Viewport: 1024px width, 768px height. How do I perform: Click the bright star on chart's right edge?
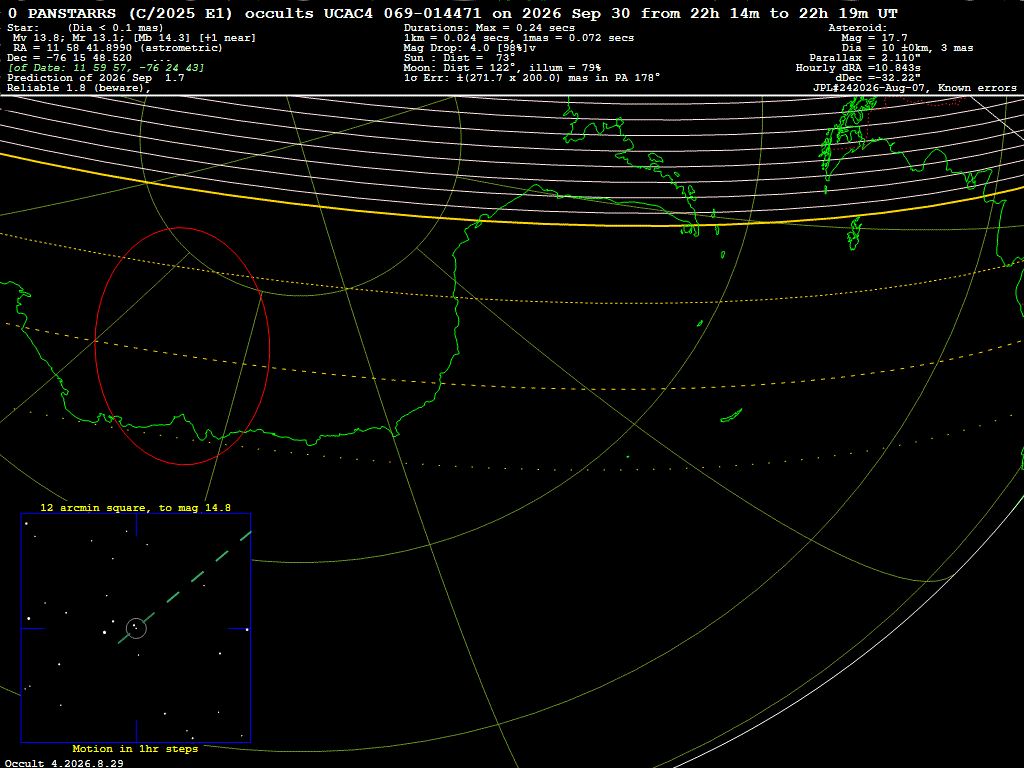click(247, 629)
